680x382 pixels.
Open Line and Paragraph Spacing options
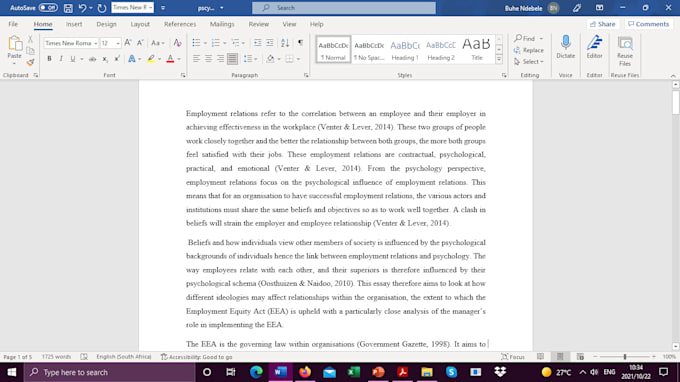pyautogui.click(x=250, y=59)
